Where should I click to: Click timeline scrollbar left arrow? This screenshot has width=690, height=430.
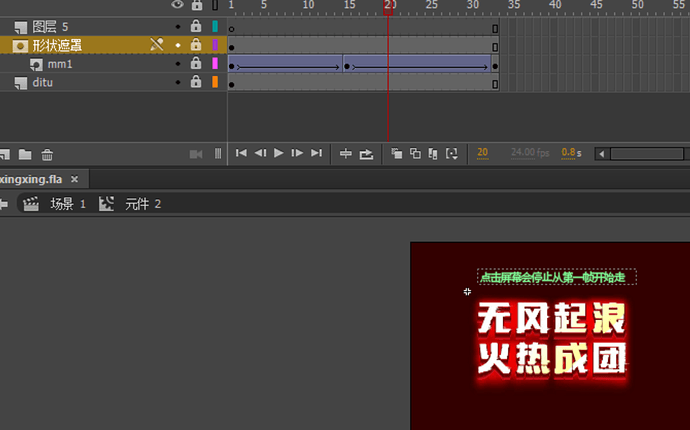coord(602,154)
